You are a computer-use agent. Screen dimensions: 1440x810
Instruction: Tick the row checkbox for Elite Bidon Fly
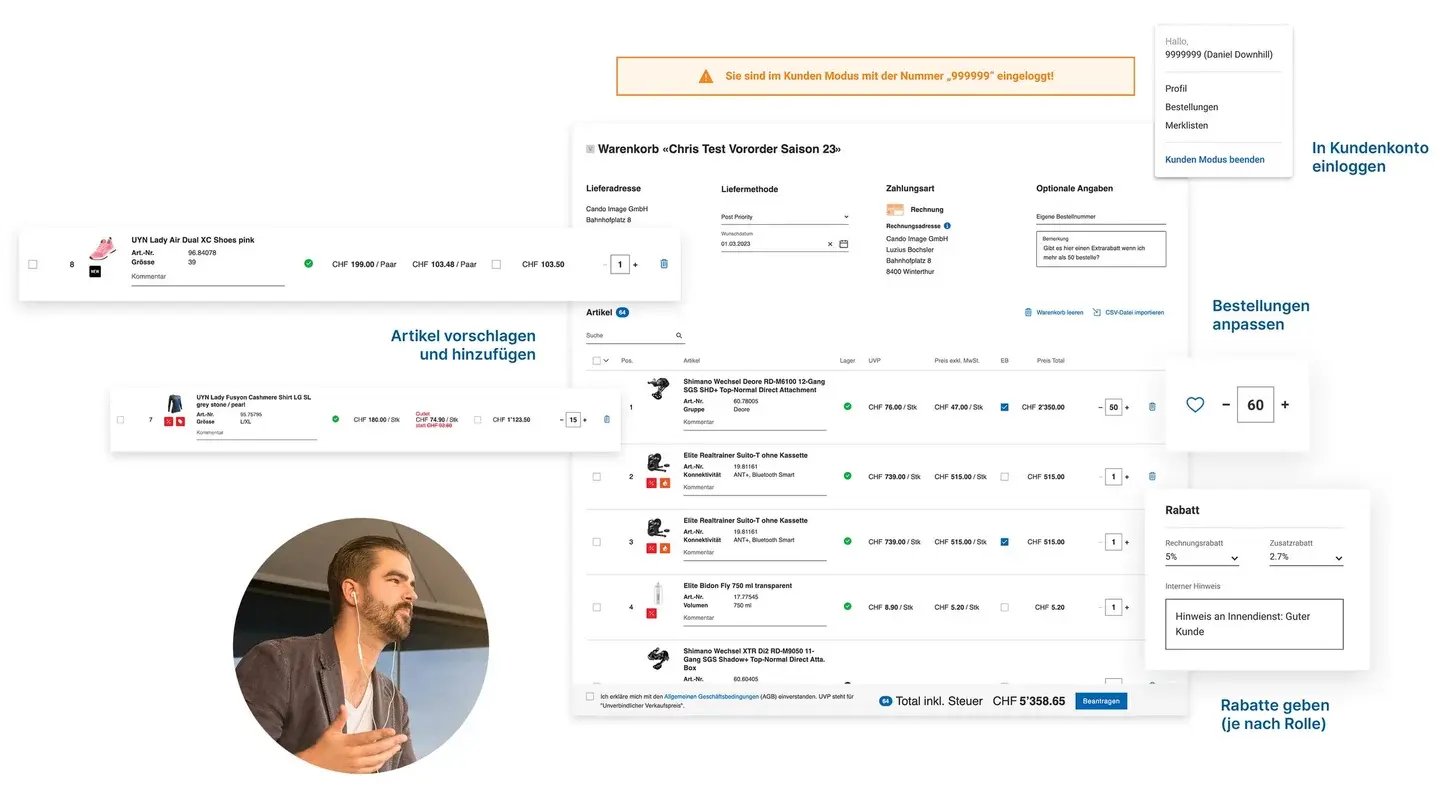pos(597,607)
